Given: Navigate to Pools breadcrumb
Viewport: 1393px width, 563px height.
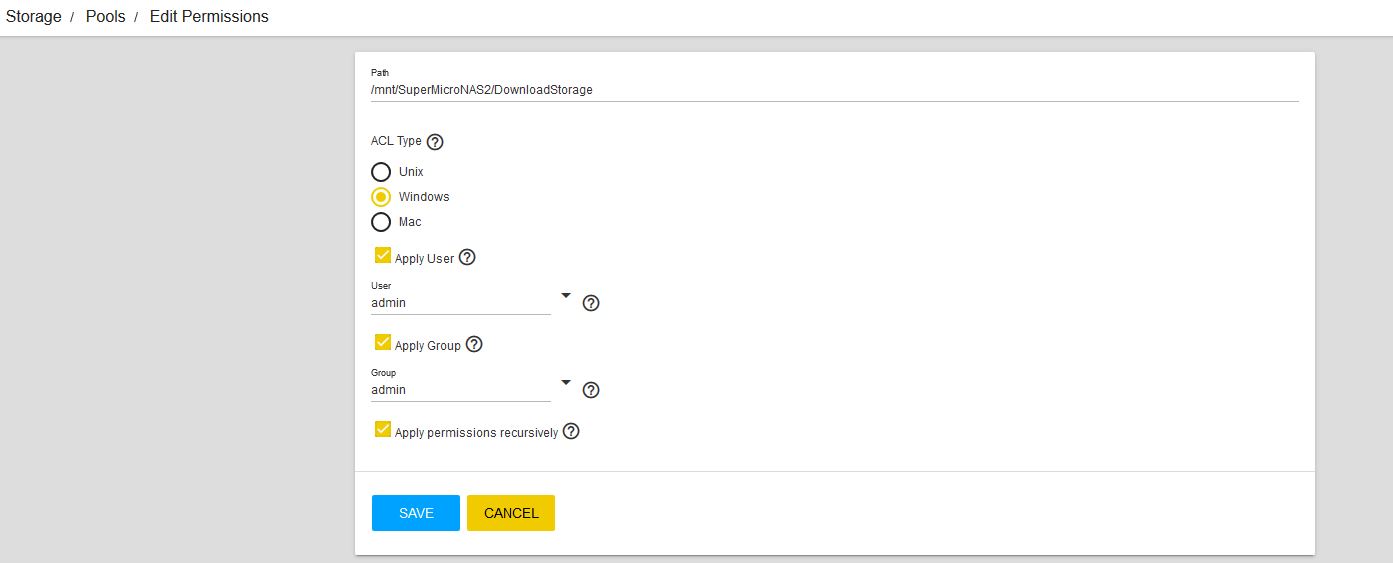Looking at the screenshot, I should point(105,17).
